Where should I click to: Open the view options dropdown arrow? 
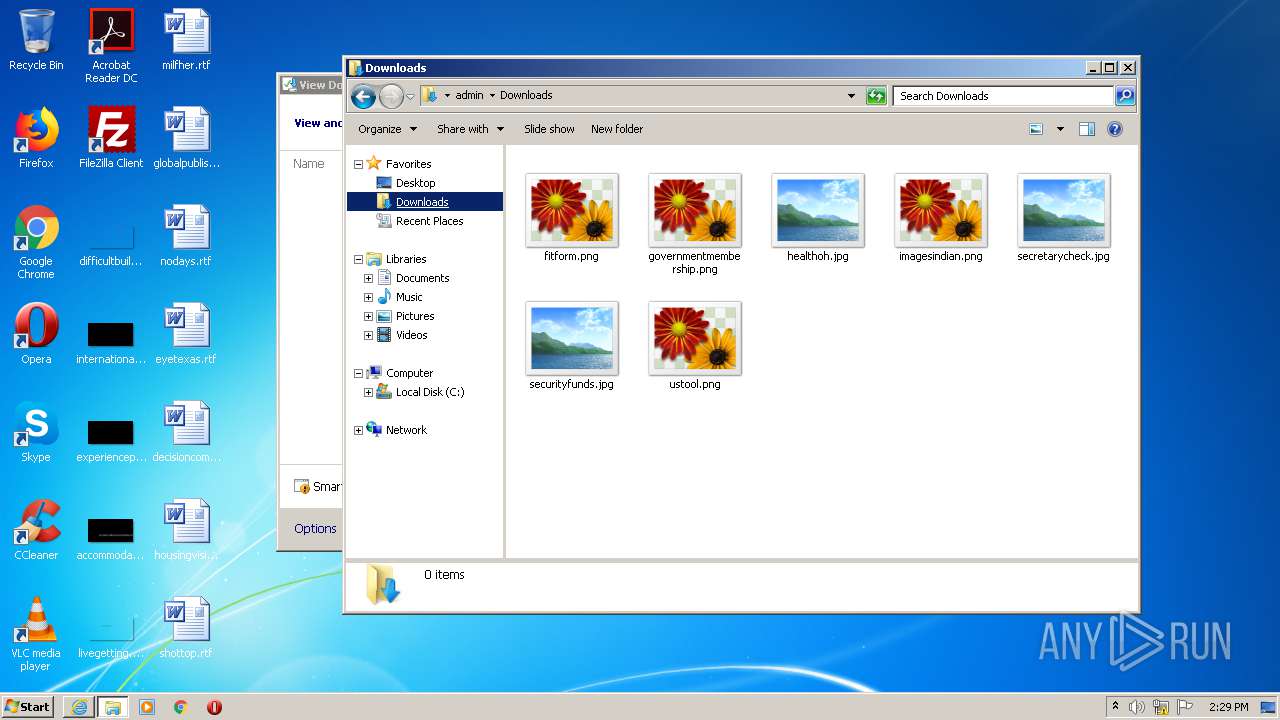coord(1060,129)
